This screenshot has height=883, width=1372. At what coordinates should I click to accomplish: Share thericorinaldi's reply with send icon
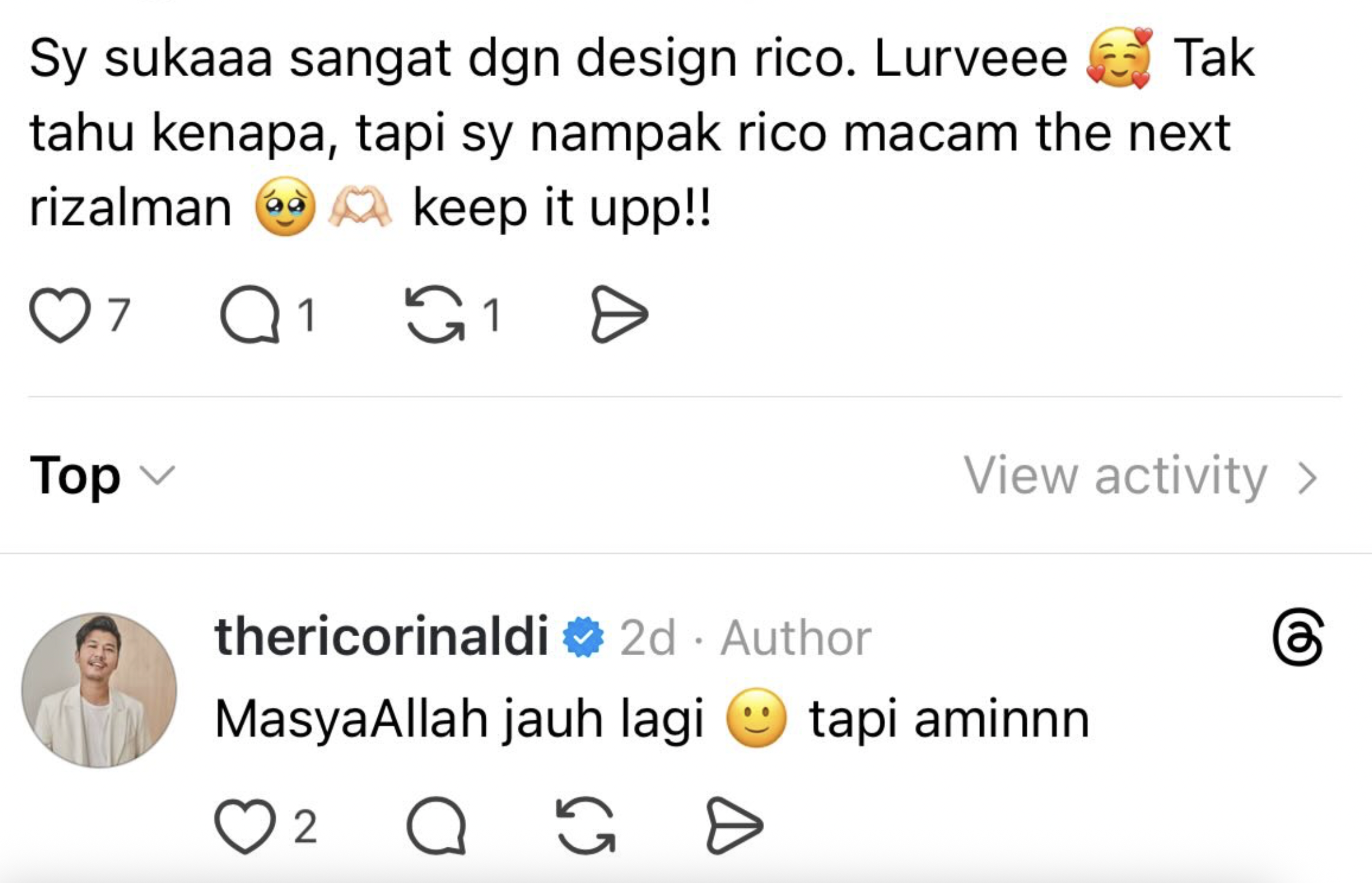coord(735,826)
